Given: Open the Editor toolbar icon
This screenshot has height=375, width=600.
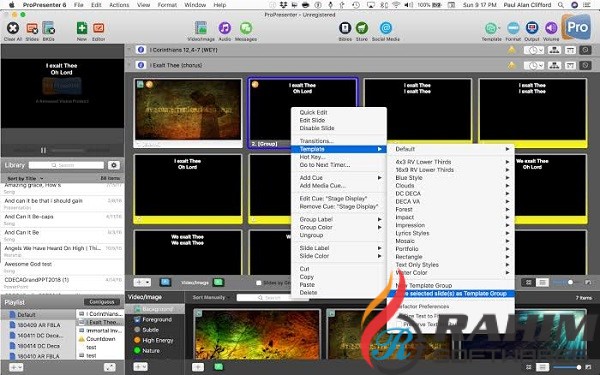Looking at the screenshot, I should pos(98,28).
